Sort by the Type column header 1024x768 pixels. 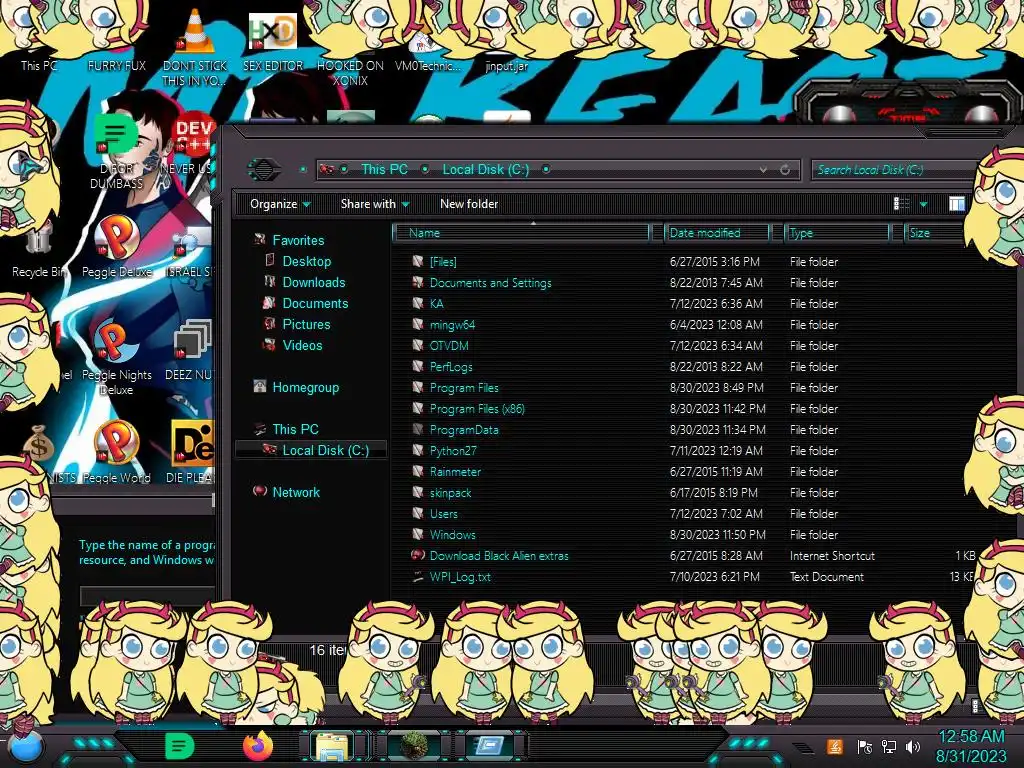(837, 233)
